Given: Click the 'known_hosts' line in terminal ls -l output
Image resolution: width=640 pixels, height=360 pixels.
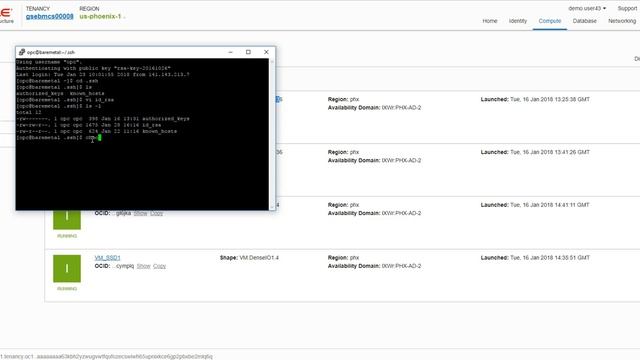Looking at the screenshot, I should tap(97, 131).
